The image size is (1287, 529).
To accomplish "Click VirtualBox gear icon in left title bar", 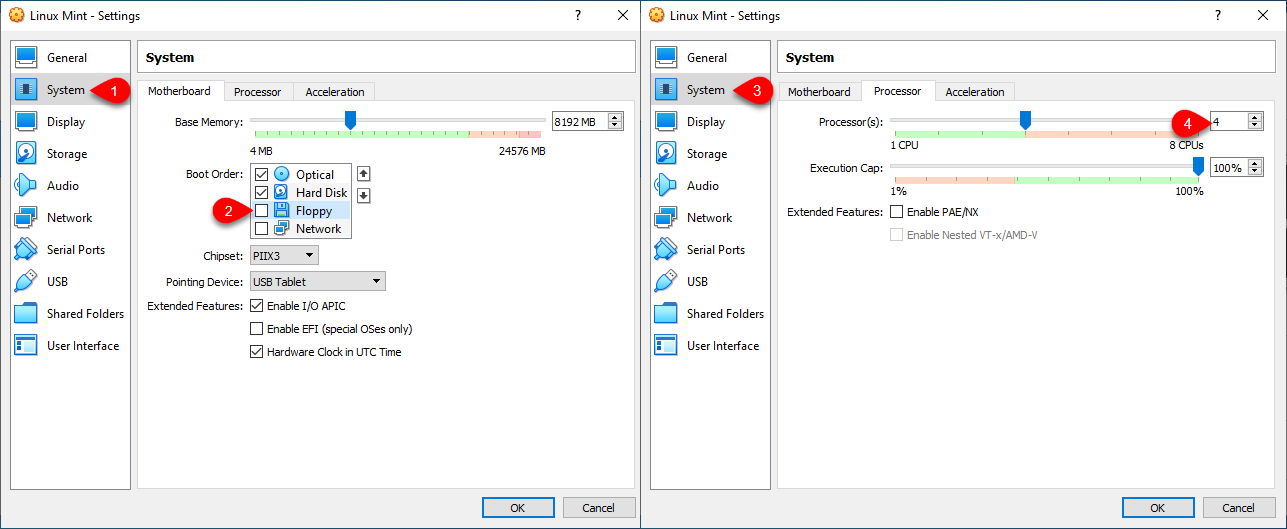I will tap(16, 15).
